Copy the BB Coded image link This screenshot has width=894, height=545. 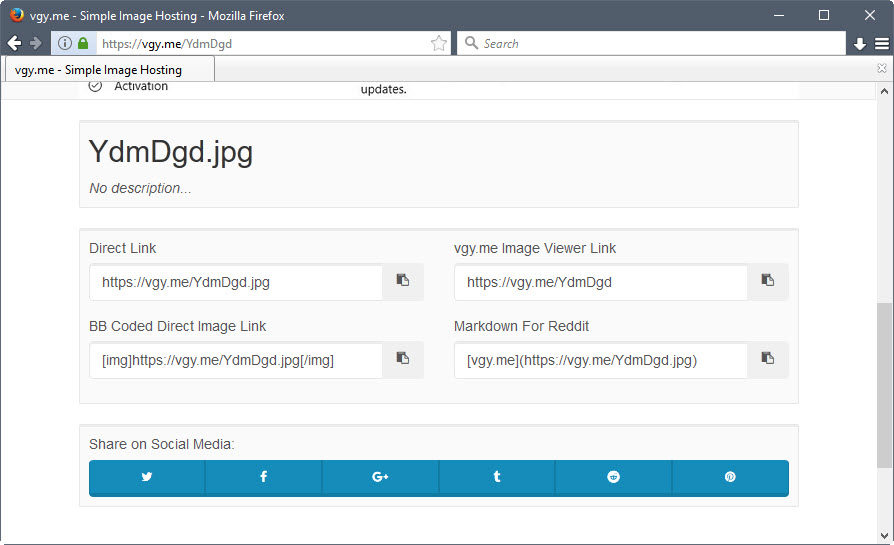tap(403, 359)
